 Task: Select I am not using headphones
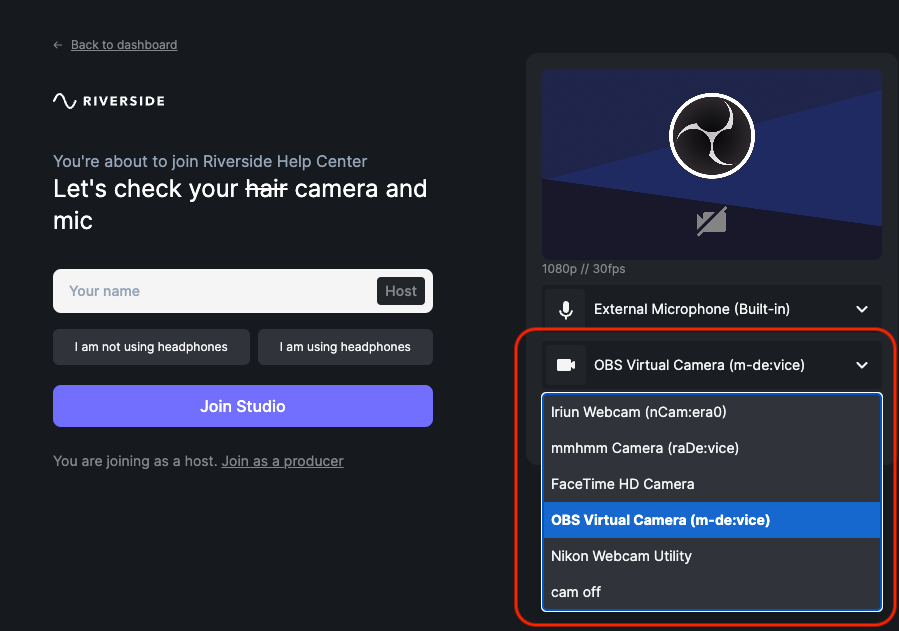click(151, 347)
